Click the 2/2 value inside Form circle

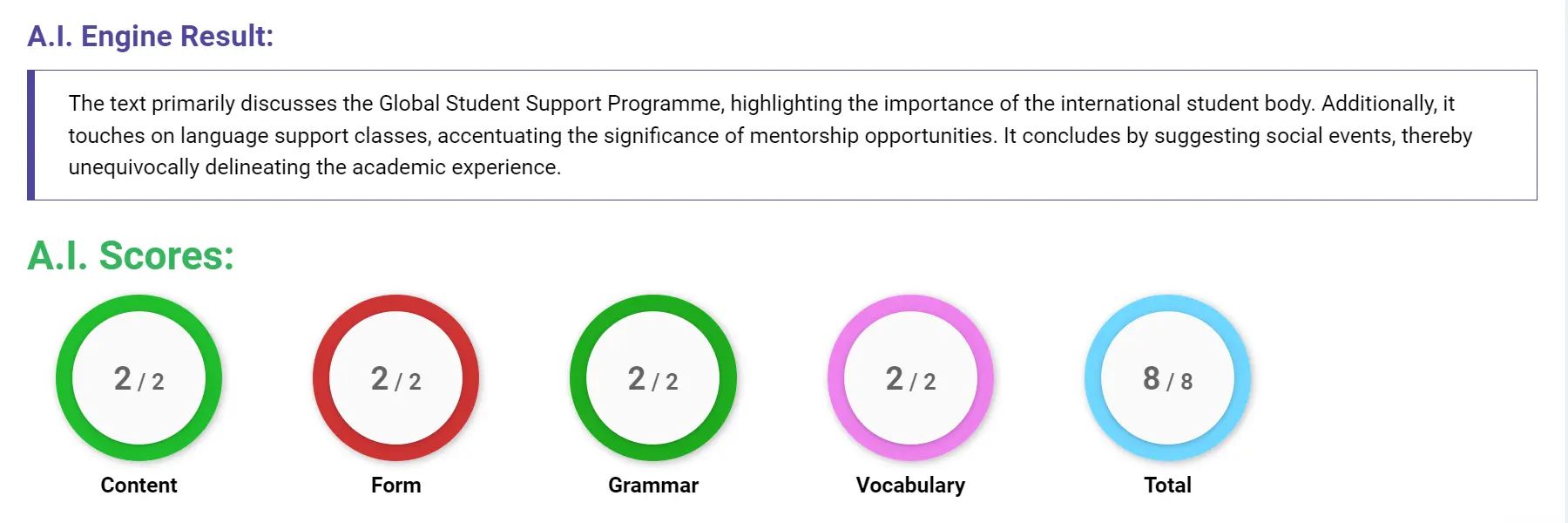point(395,380)
